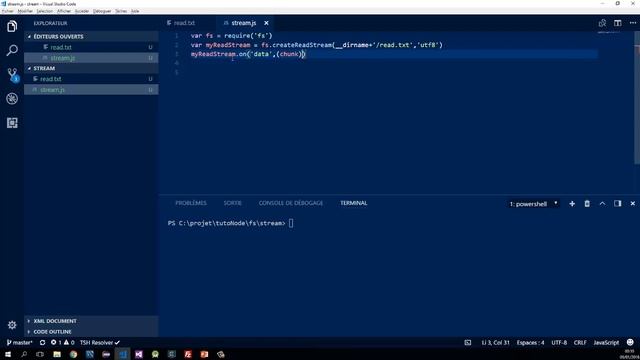This screenshot has width=640, height=360.
Task: Close the stream.js editor tab
Action: pos(266,23)
